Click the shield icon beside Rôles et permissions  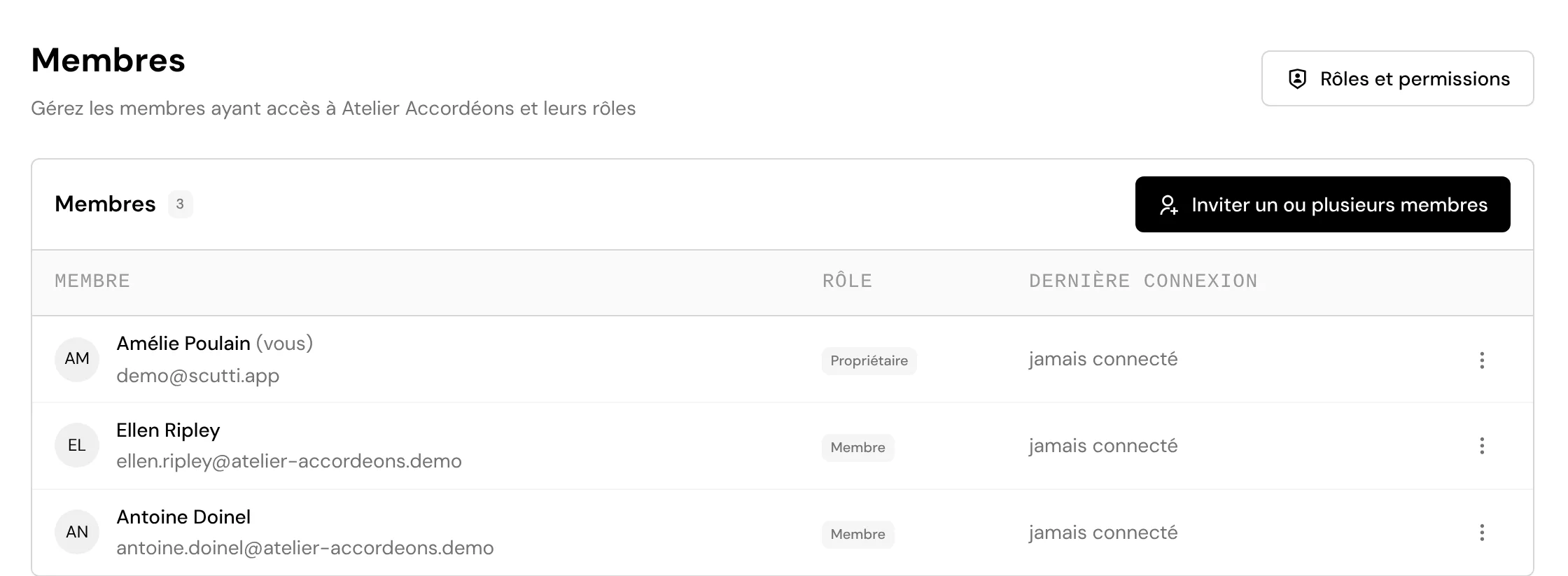coord(1297,79)
